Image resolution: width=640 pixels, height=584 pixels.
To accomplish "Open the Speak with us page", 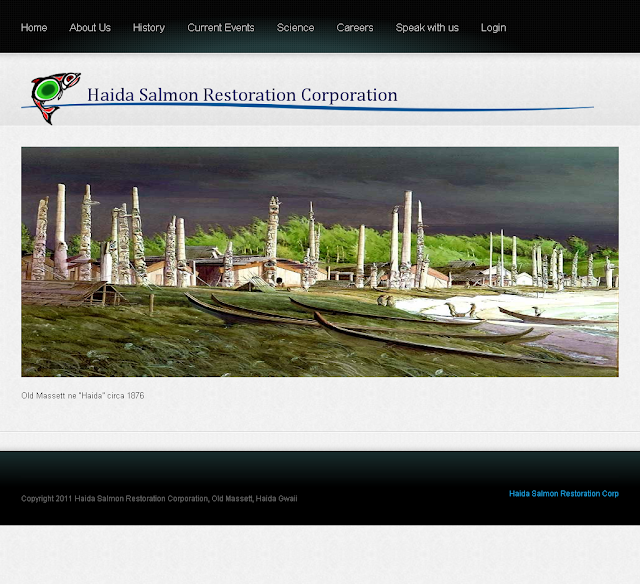I will coord(427,28).
